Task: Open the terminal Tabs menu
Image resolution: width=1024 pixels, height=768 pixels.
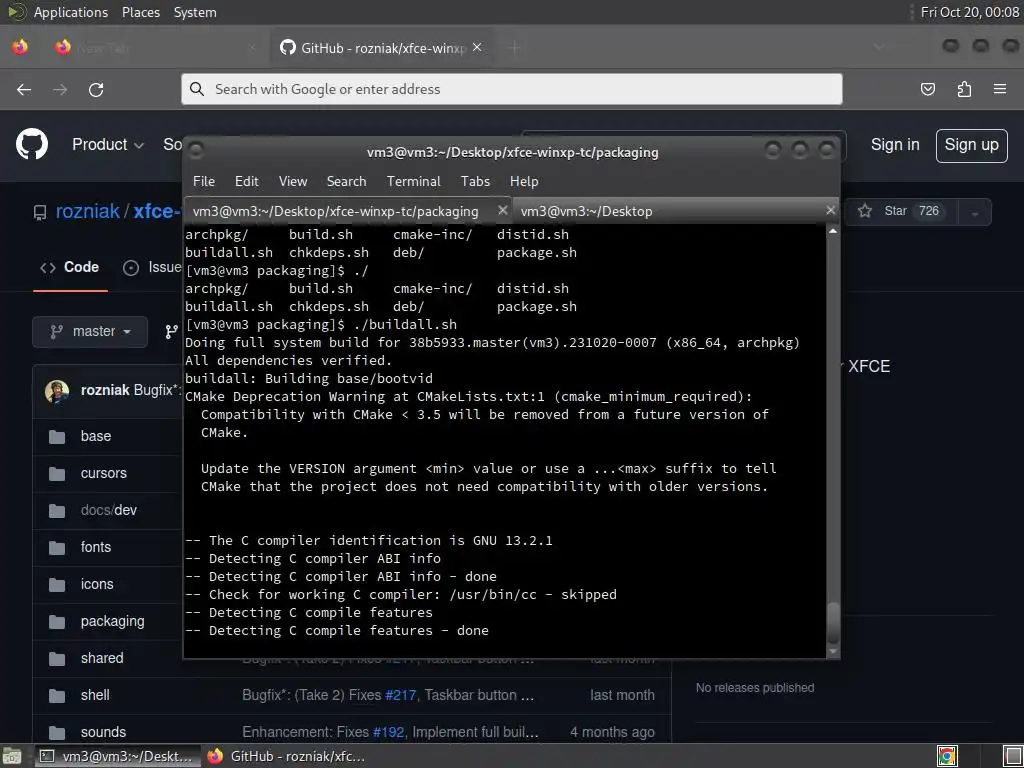Action: click(475, 182)
